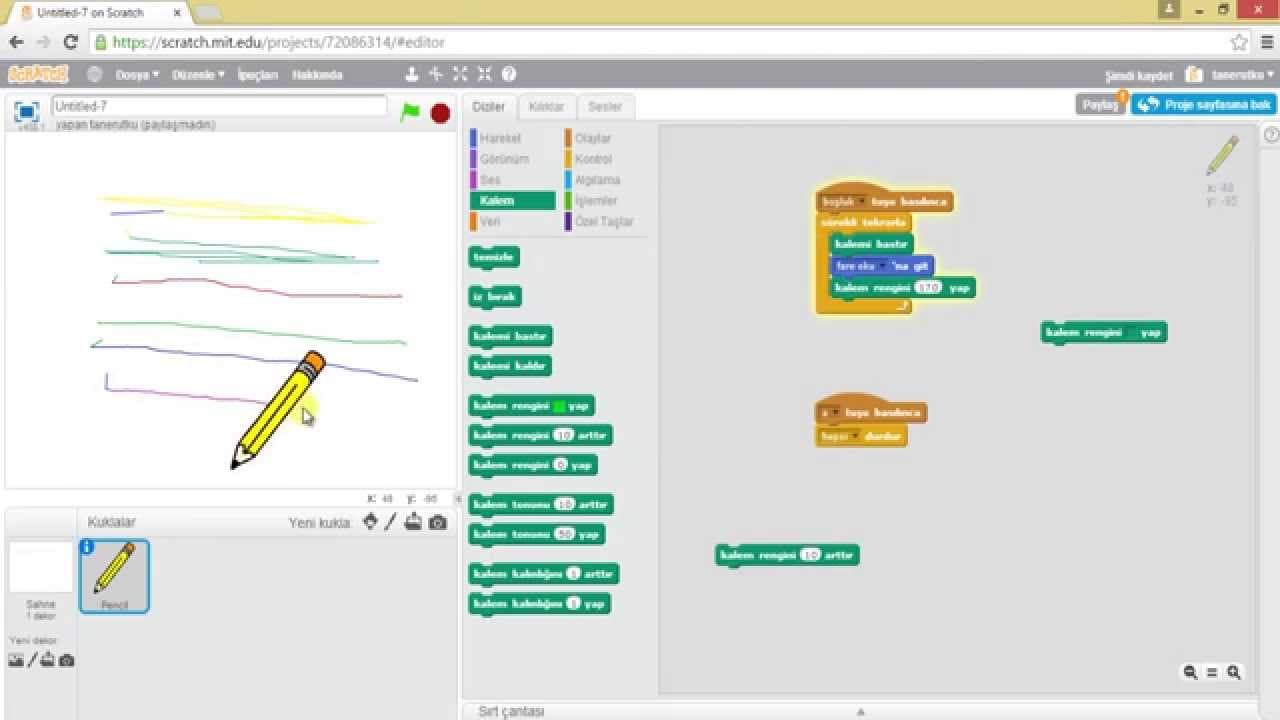Open İpuçları in the menu bar
Viewport: 1280px width, 720px height.
point(257,75)
